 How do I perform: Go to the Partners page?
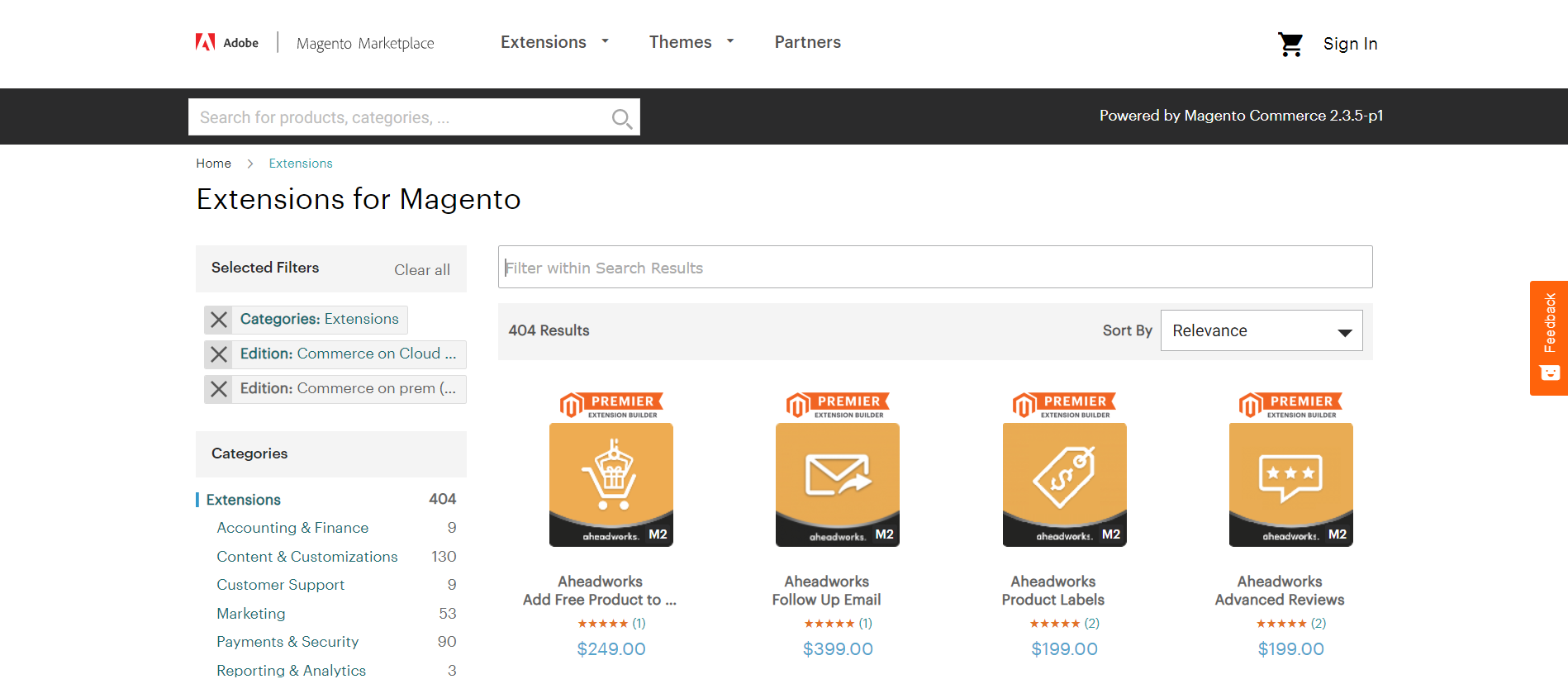(808, 42)
